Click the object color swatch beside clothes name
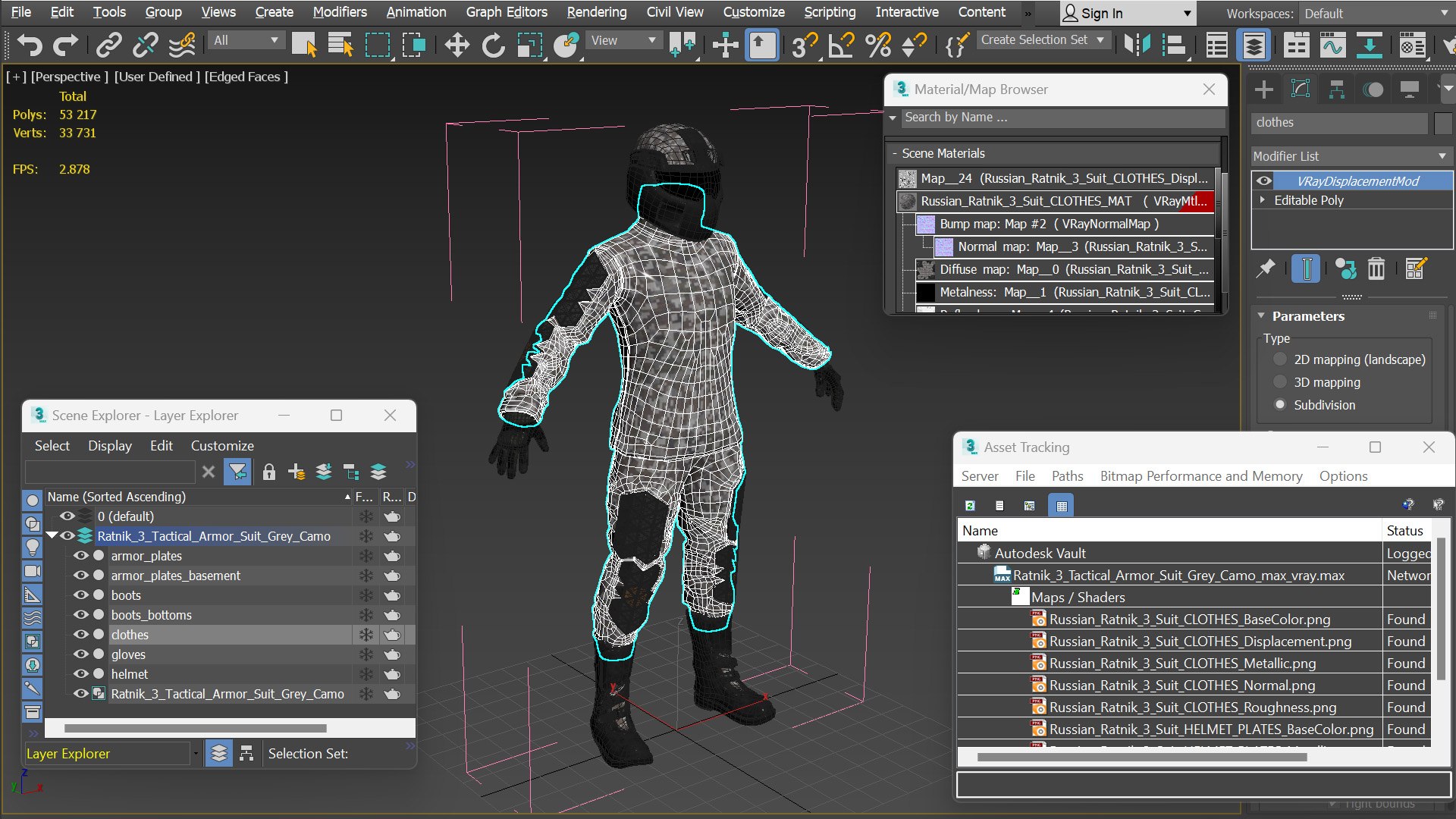Viewport: 1456px width, 819px height. point(1443,123)
